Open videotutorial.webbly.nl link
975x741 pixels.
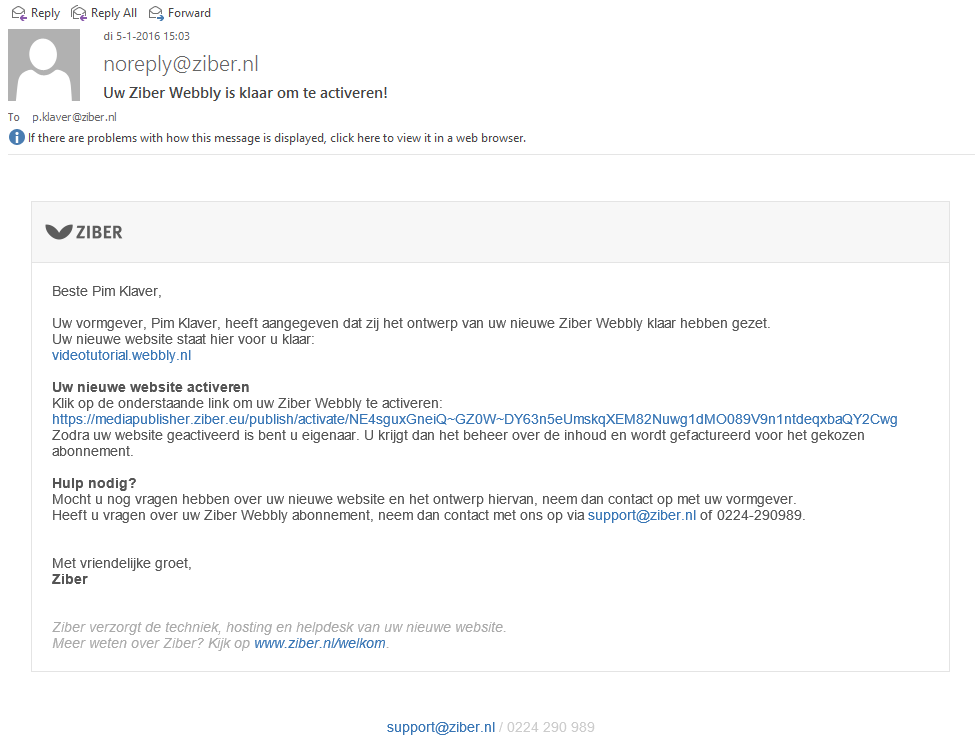tap(121, 356)
